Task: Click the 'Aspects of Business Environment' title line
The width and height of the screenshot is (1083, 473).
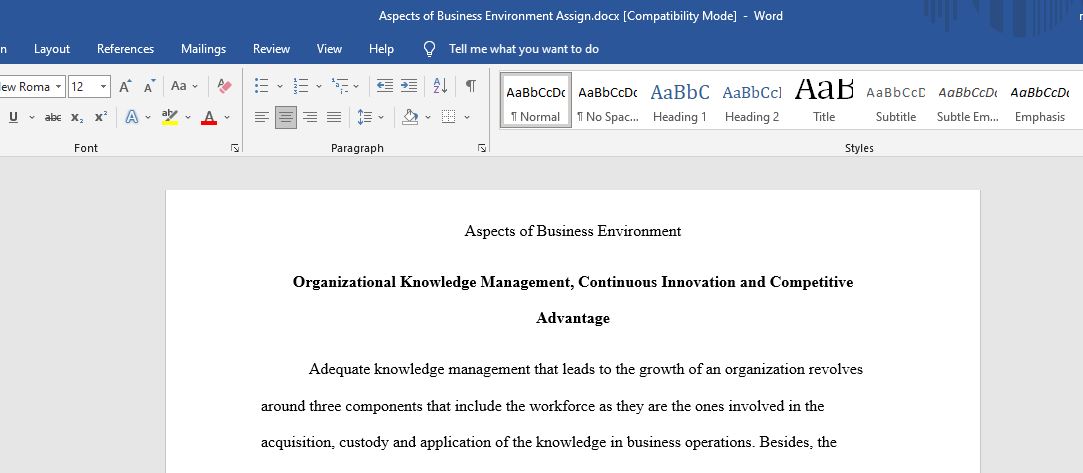Action: [573, 231]
